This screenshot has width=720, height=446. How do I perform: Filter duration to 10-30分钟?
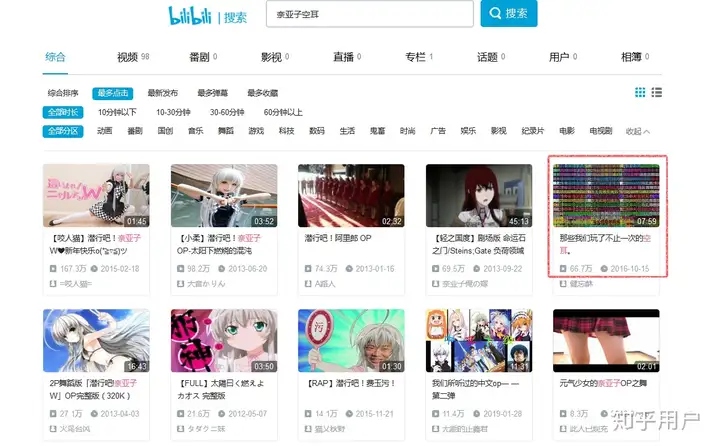pos(173,112)
